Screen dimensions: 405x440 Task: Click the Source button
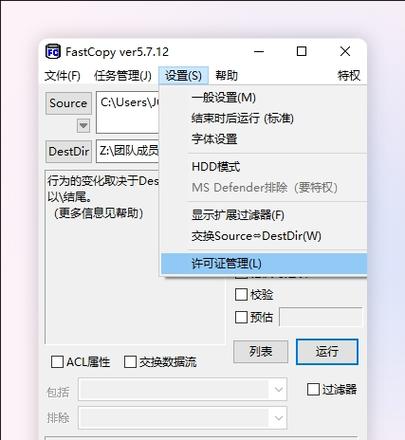[68, 103]
